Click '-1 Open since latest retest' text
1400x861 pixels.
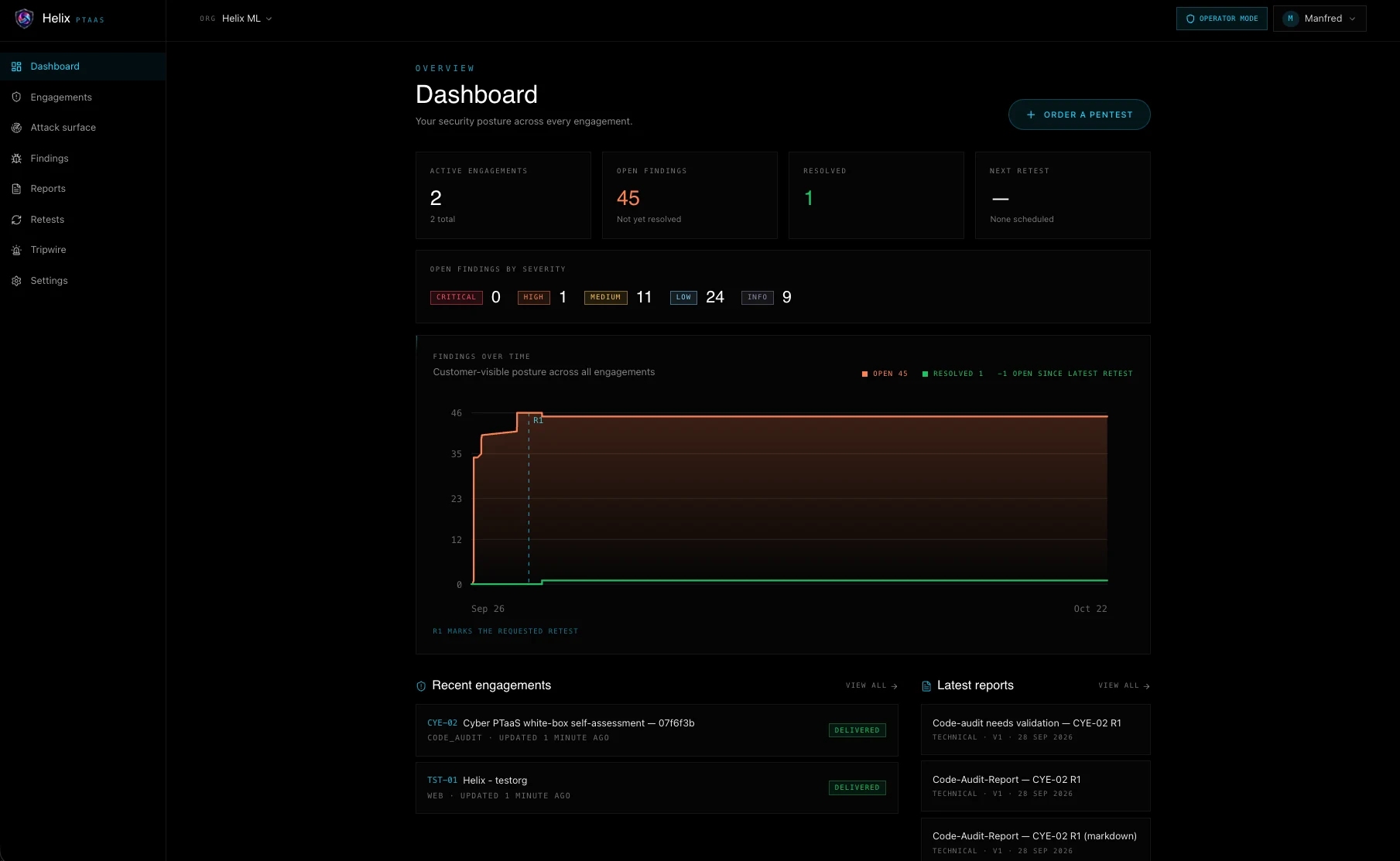coord(1065,374)
